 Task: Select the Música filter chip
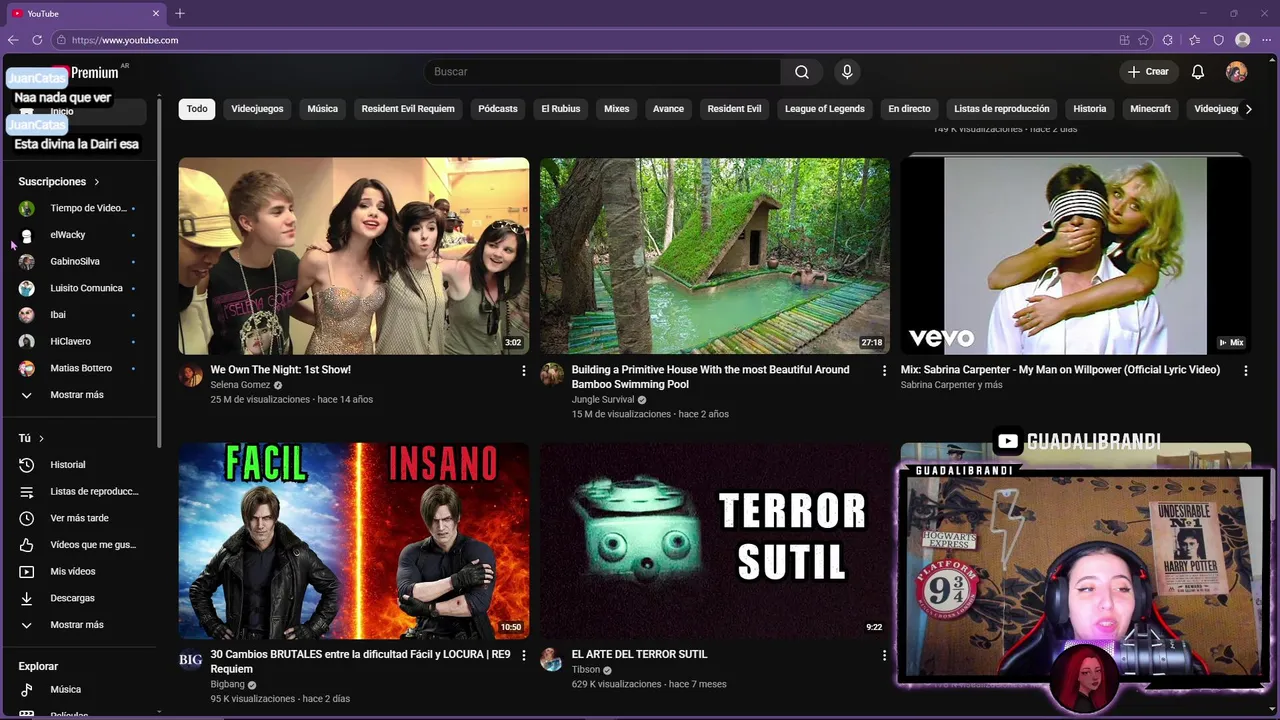coord(322,109)
